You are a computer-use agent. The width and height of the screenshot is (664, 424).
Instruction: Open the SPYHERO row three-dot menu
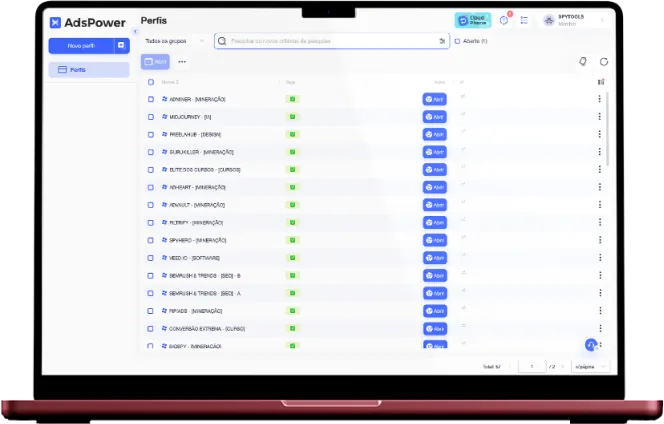[x=600, y=240]
